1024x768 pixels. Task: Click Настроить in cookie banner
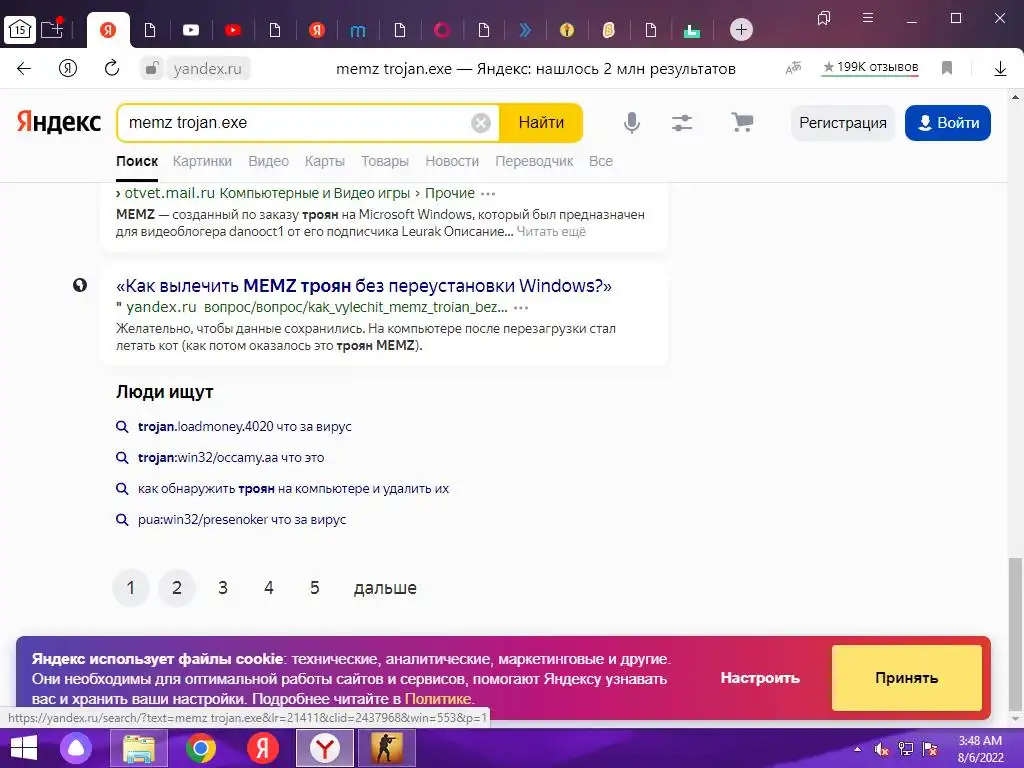(x=760, y=678)
